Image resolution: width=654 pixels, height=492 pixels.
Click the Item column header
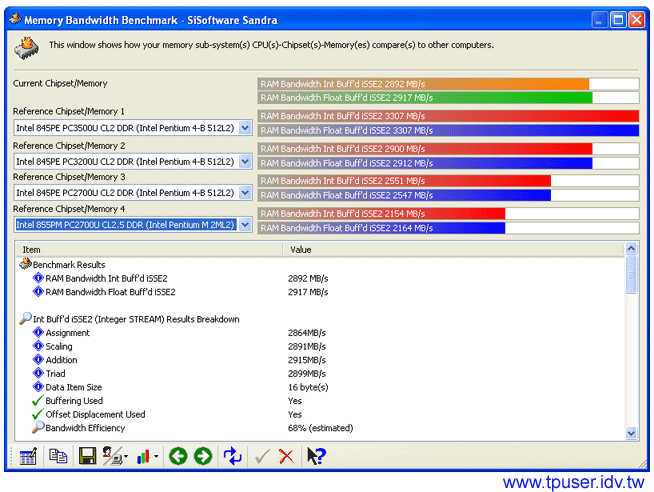pos(150,249)
